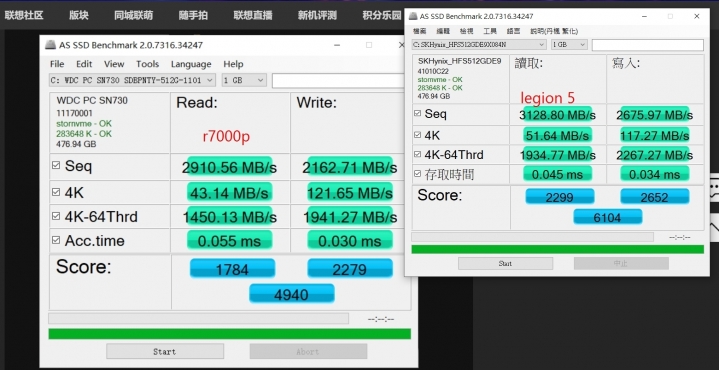
Task: Click the green progress bar in the WDC window
Action: coord(230,334)
